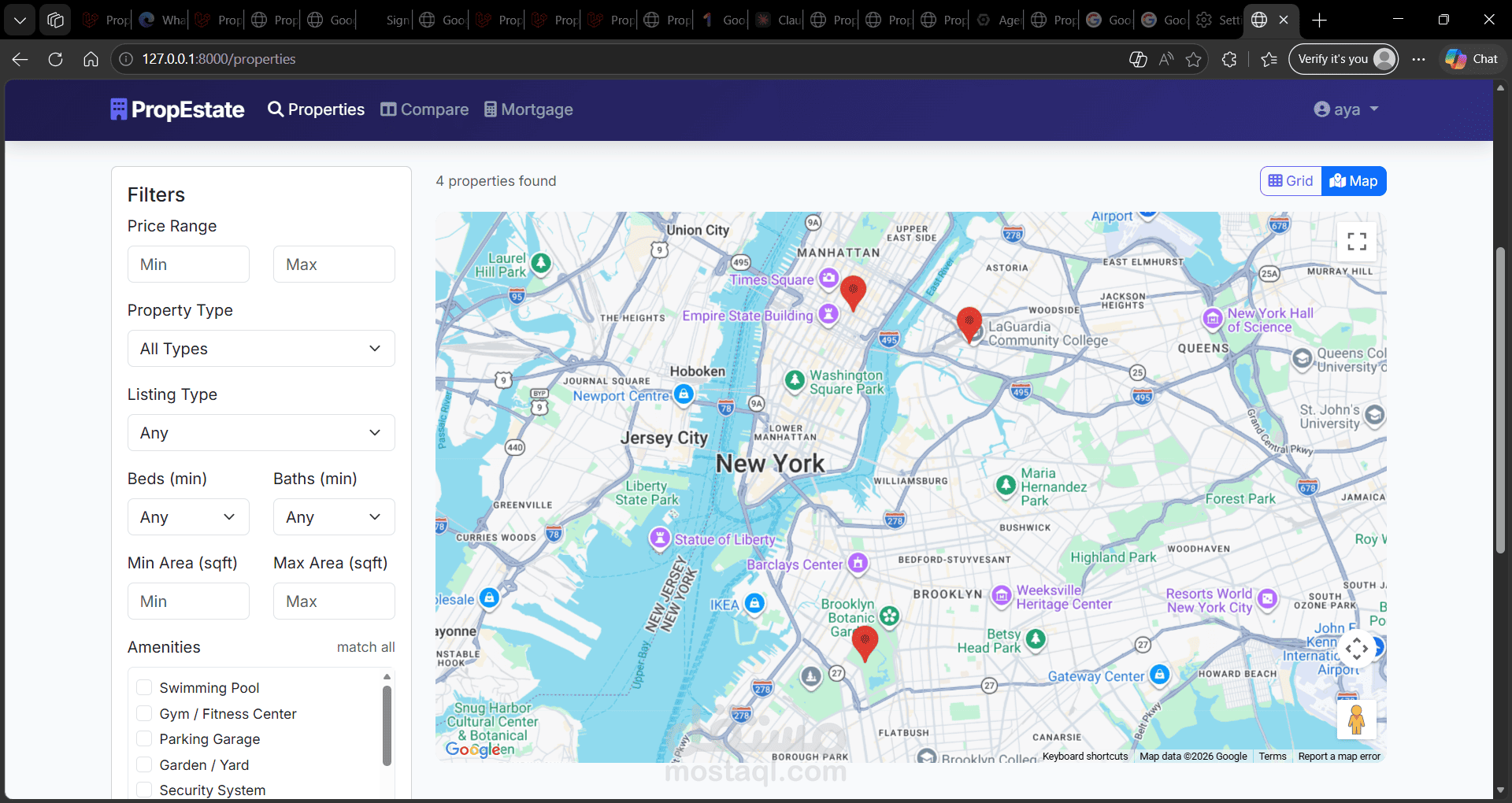Switch to Grid view
Screen dimensions: 1512x803
click(1291, 181)
